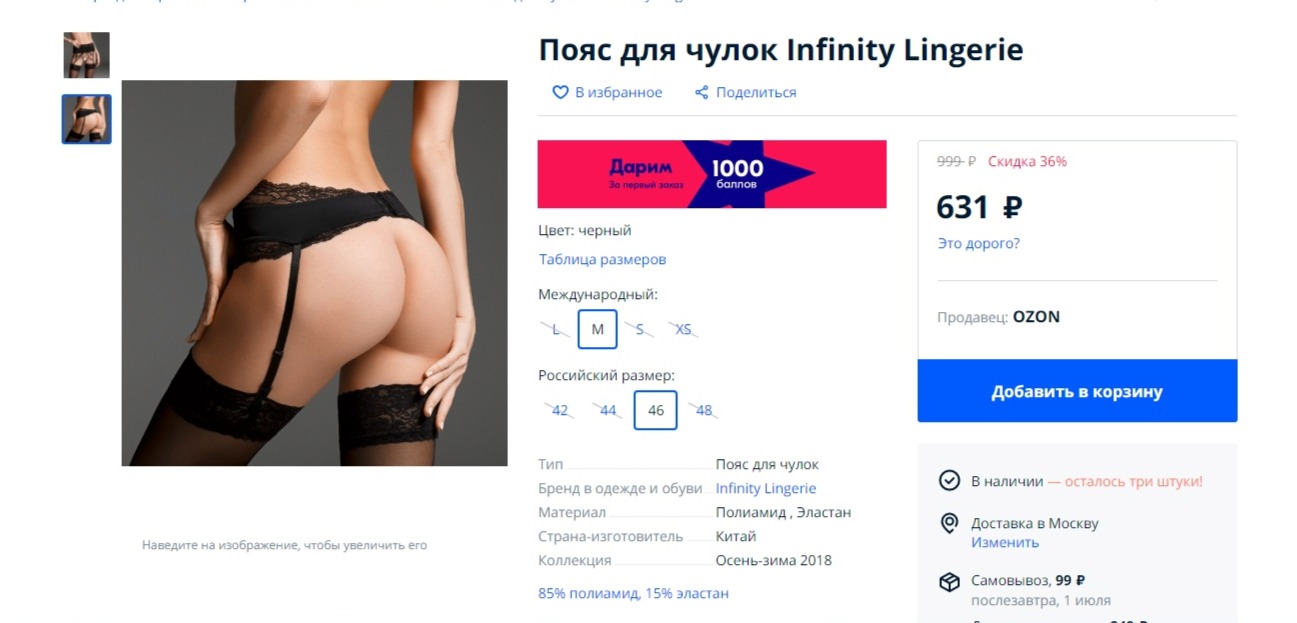Screen dimensions: 1297x623
Task: Click the Moscow delivery location pin icon
Action: point(949,523)
